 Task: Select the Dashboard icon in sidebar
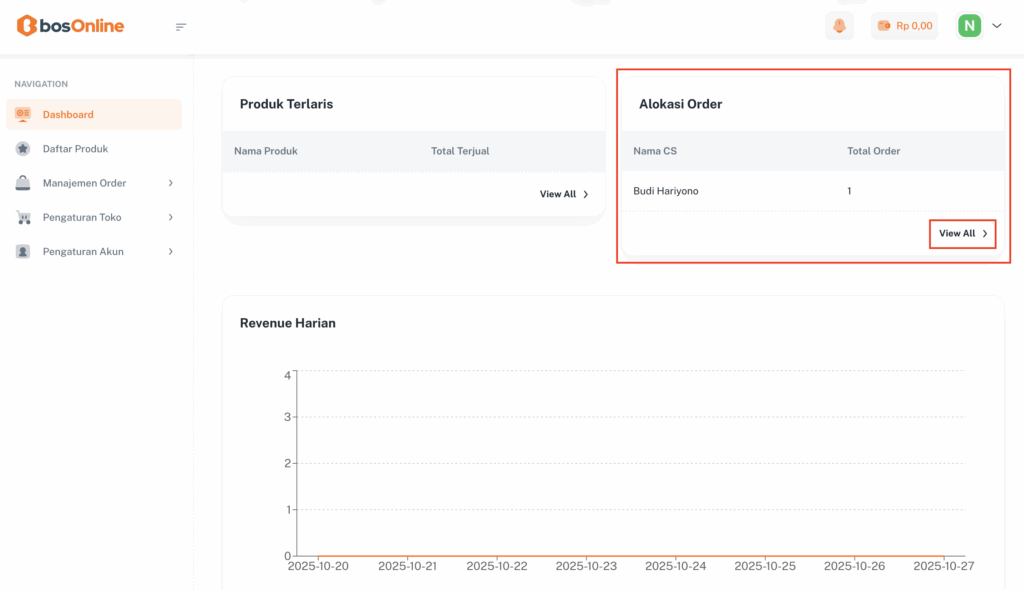click(23, 114)
